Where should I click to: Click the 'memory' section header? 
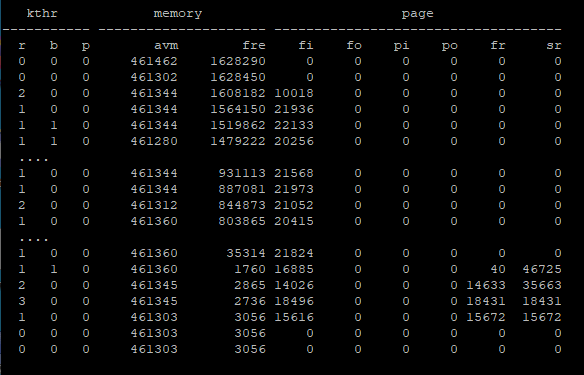pyautogui.click(x=178, y=14)
